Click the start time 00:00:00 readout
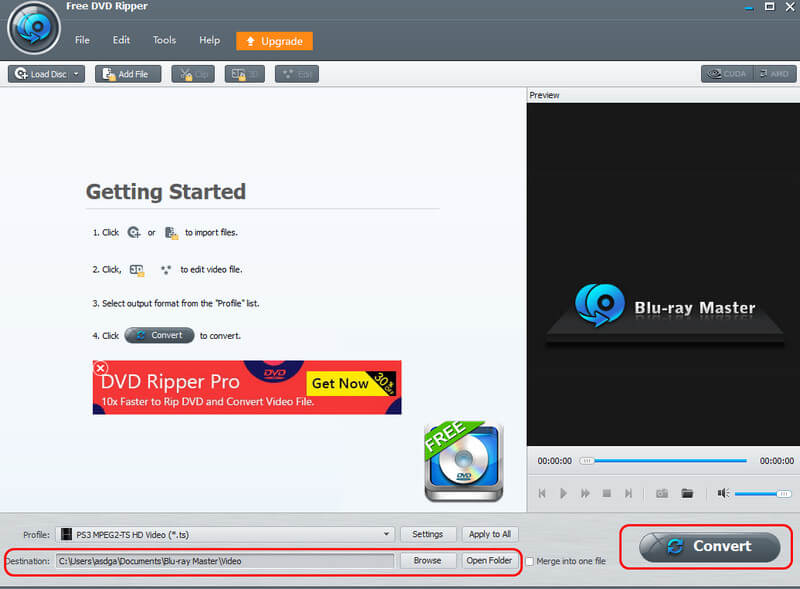This screenshot has height=589, width=800. [555, 461]
